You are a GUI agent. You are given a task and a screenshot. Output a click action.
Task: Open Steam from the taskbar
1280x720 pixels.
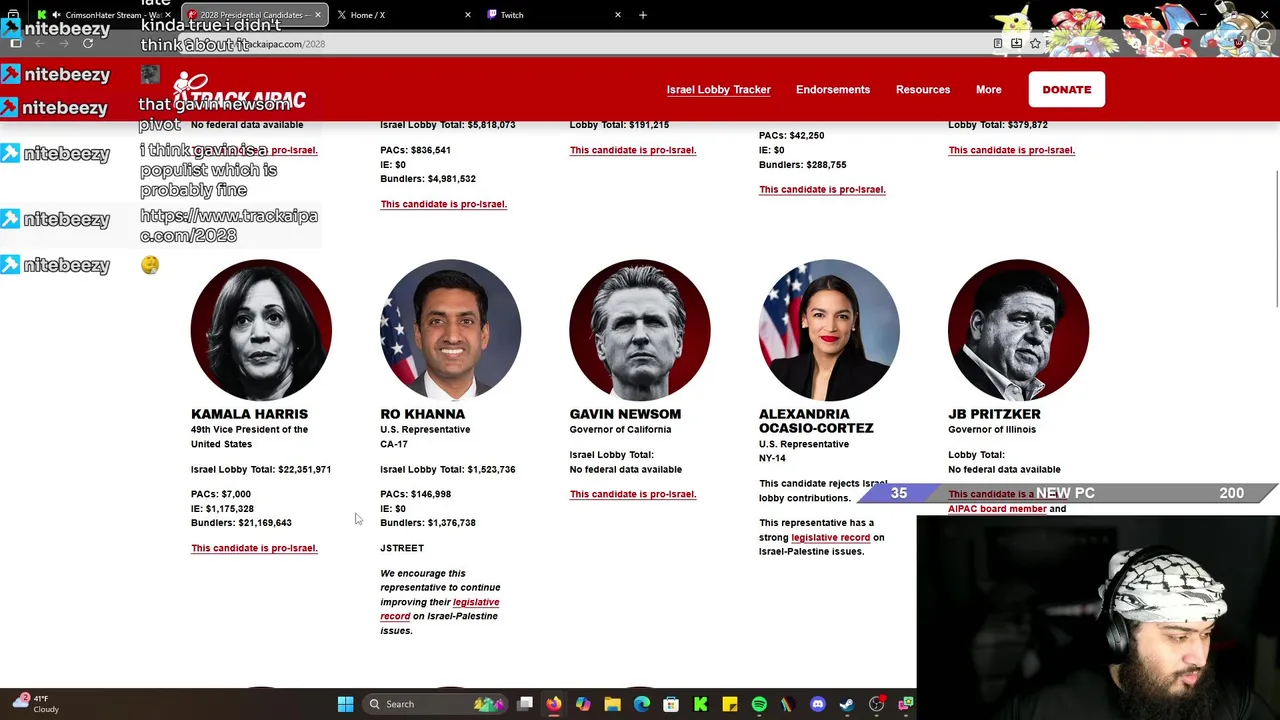pos(847,704)
